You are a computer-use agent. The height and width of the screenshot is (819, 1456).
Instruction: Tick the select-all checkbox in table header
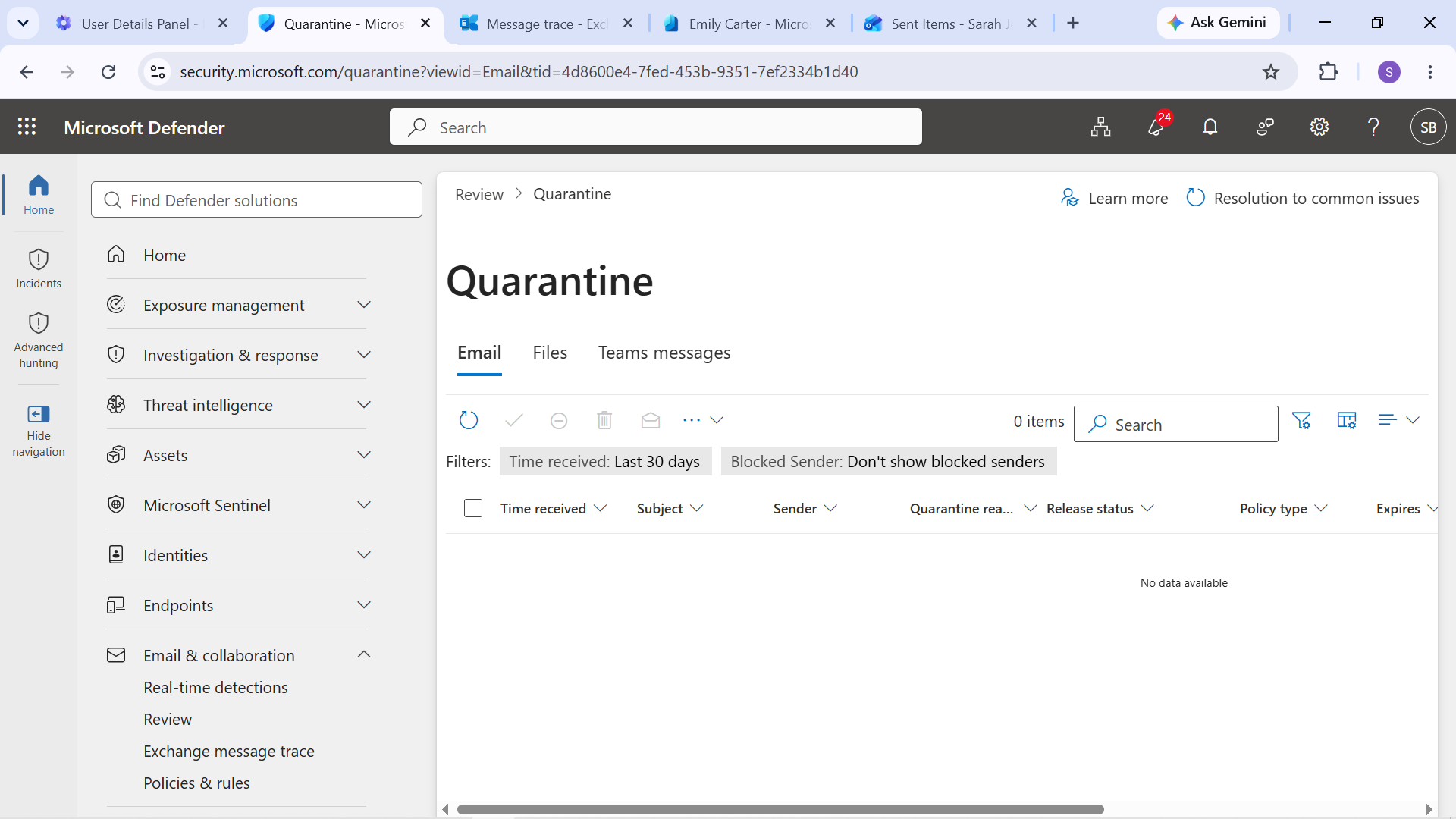click(x=473, y=508)
